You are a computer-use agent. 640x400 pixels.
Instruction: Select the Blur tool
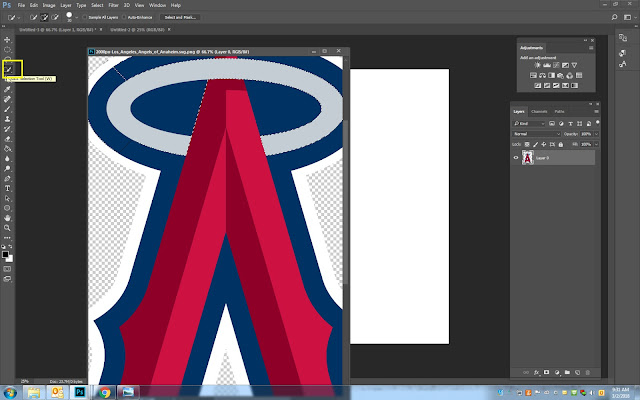pyautogui.click(x=7, y=159)
